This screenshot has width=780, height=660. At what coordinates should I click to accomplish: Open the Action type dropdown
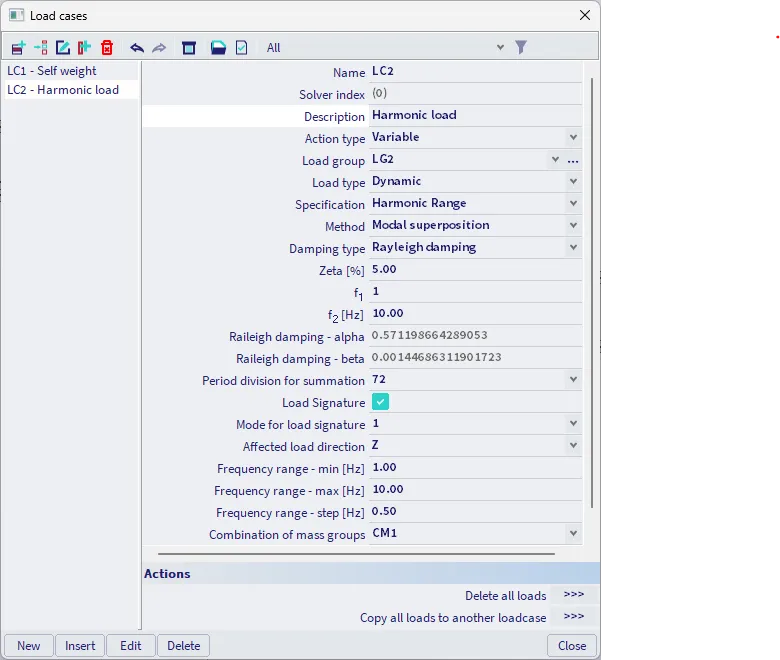(573, 138)
